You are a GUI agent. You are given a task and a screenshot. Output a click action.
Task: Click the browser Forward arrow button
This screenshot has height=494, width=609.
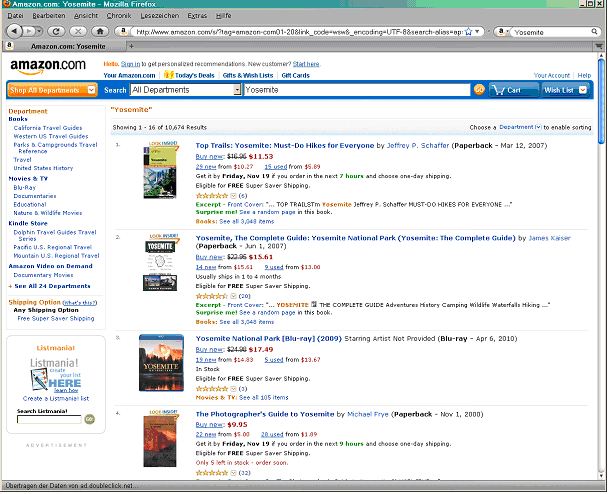pos(29,31)
